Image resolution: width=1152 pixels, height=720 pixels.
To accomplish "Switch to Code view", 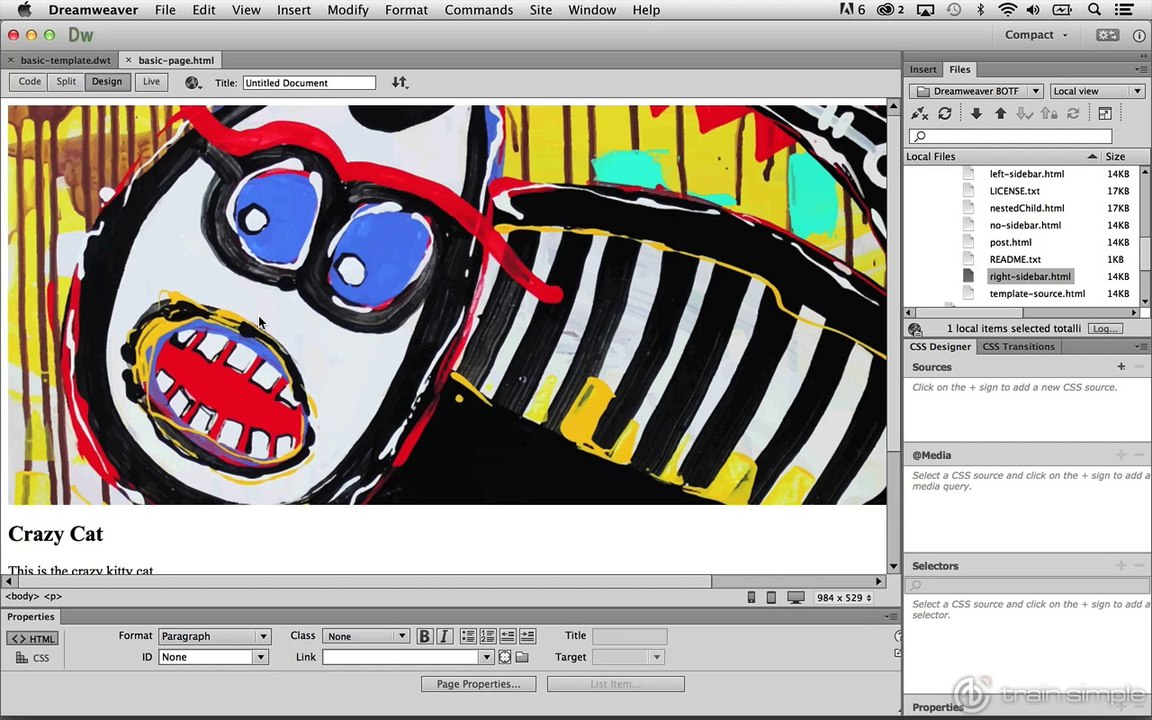I will pyautogui.click(x=29, y=82).
